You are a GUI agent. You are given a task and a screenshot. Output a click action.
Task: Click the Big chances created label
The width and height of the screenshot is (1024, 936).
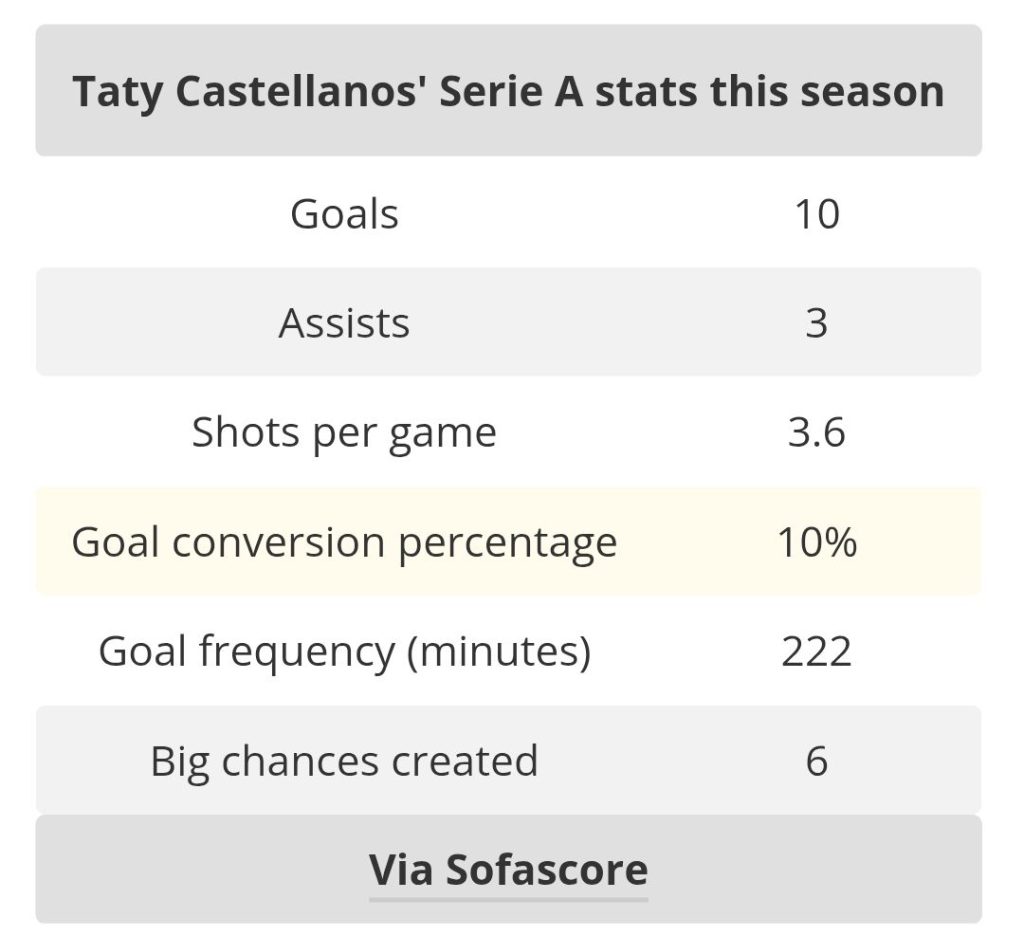click(344, 761)
